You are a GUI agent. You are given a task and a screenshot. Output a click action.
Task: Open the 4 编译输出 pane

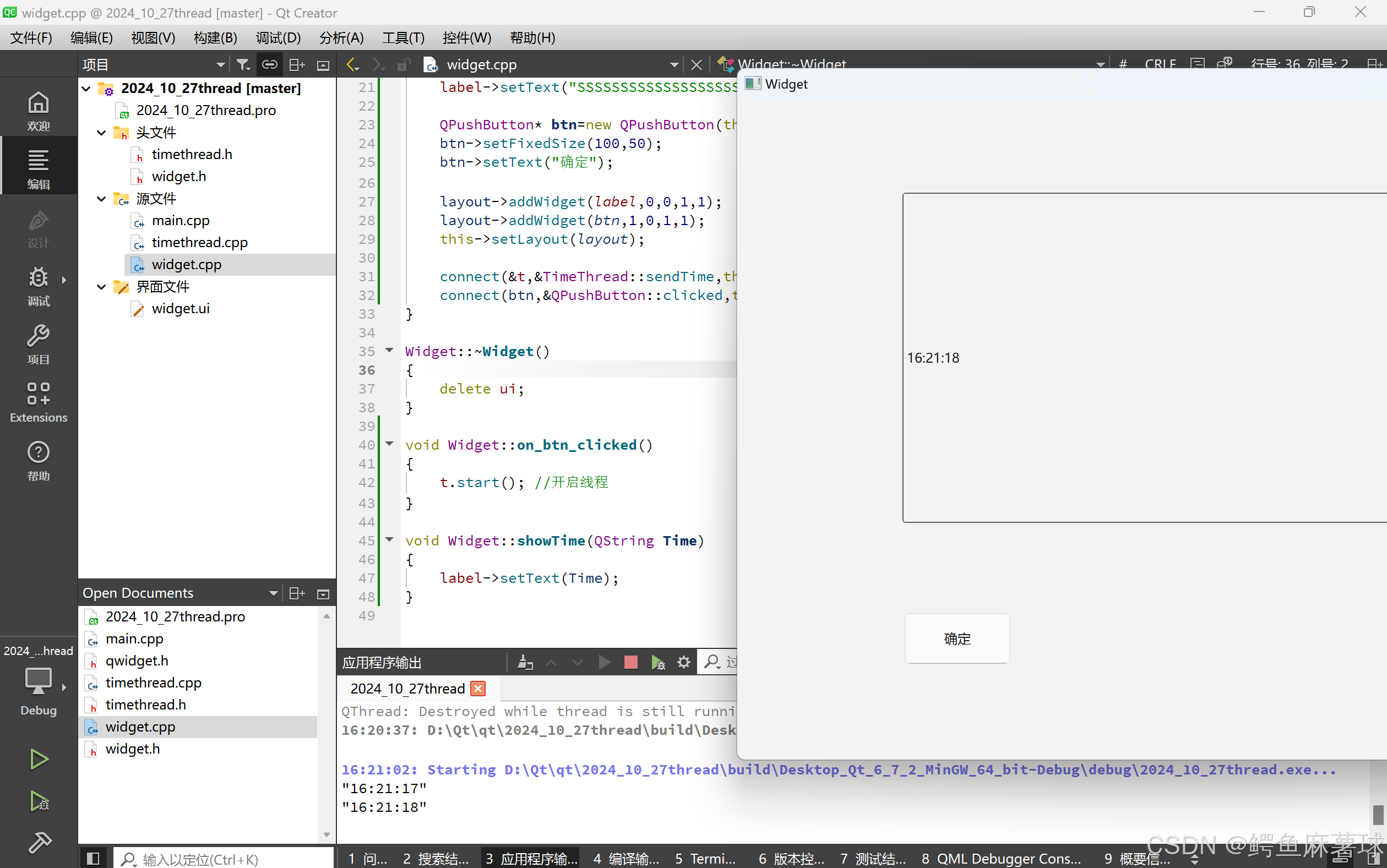click(626, 858)
